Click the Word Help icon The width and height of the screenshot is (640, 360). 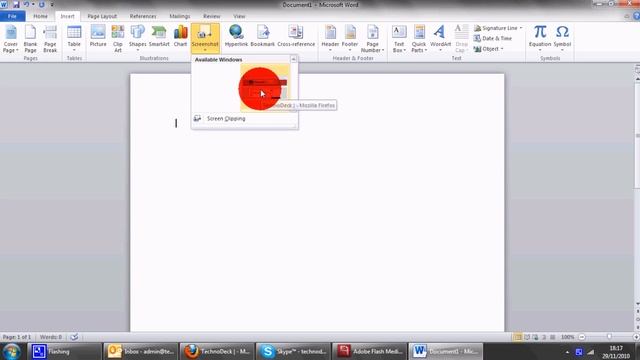pyautogui.click(x=636, y=16)
